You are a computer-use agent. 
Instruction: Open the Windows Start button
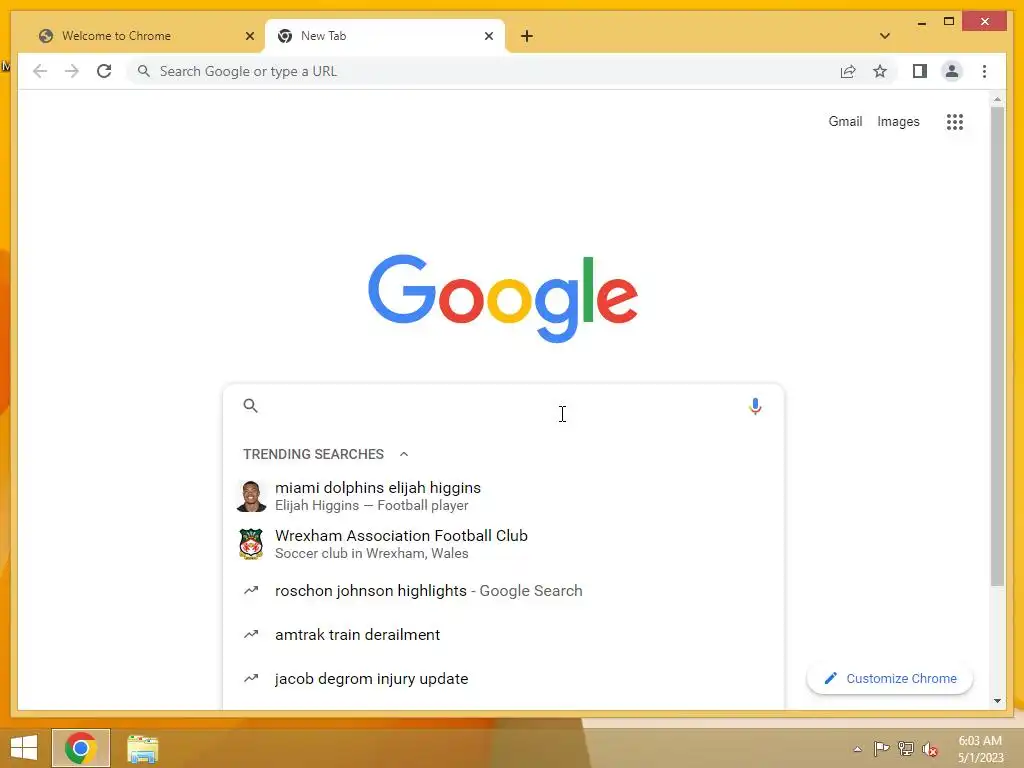pos(24,748)
